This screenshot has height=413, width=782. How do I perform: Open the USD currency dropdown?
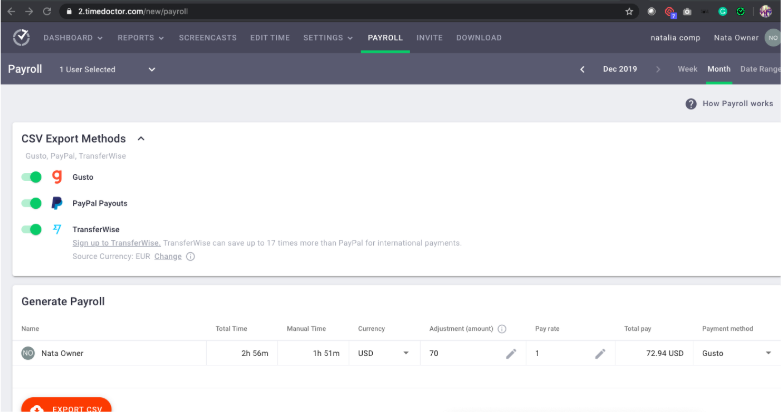coord(384,353)
